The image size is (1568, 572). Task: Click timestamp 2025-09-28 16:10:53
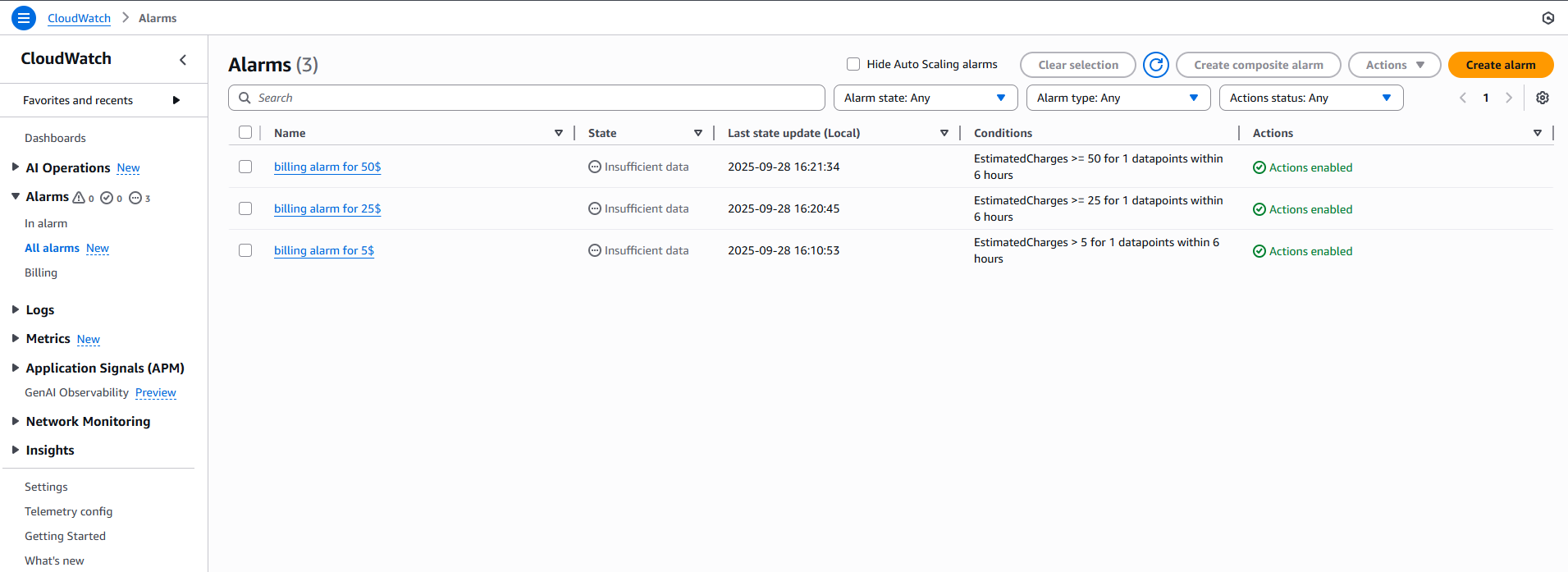tap(784, 250)
